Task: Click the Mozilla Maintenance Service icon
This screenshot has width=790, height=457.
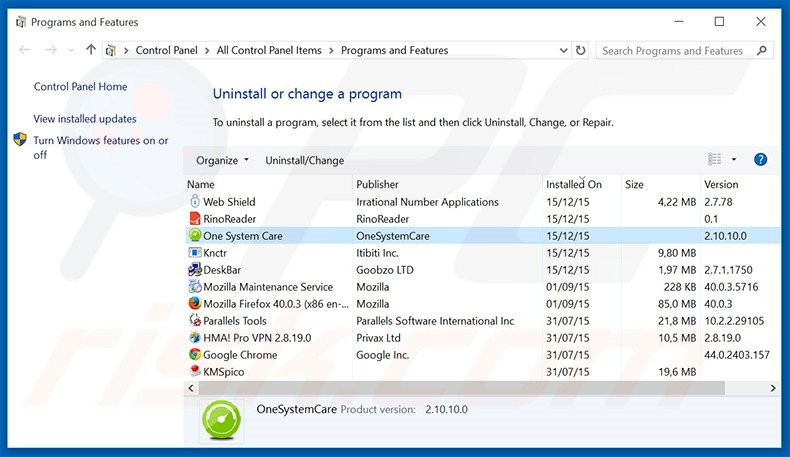Action: 195,287
